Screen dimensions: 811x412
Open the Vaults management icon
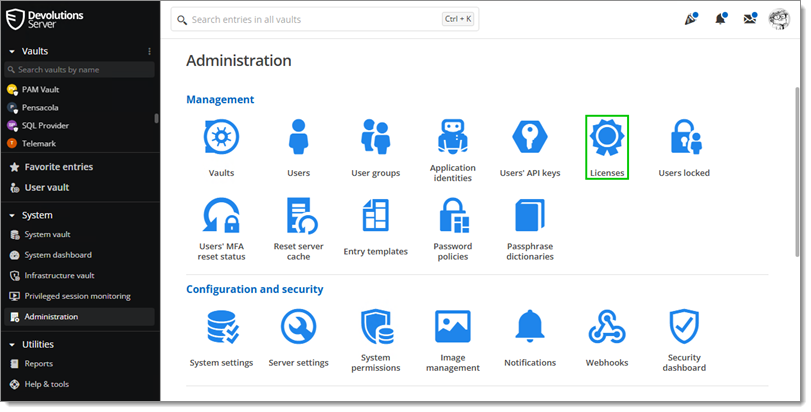(x=221, y=139)
